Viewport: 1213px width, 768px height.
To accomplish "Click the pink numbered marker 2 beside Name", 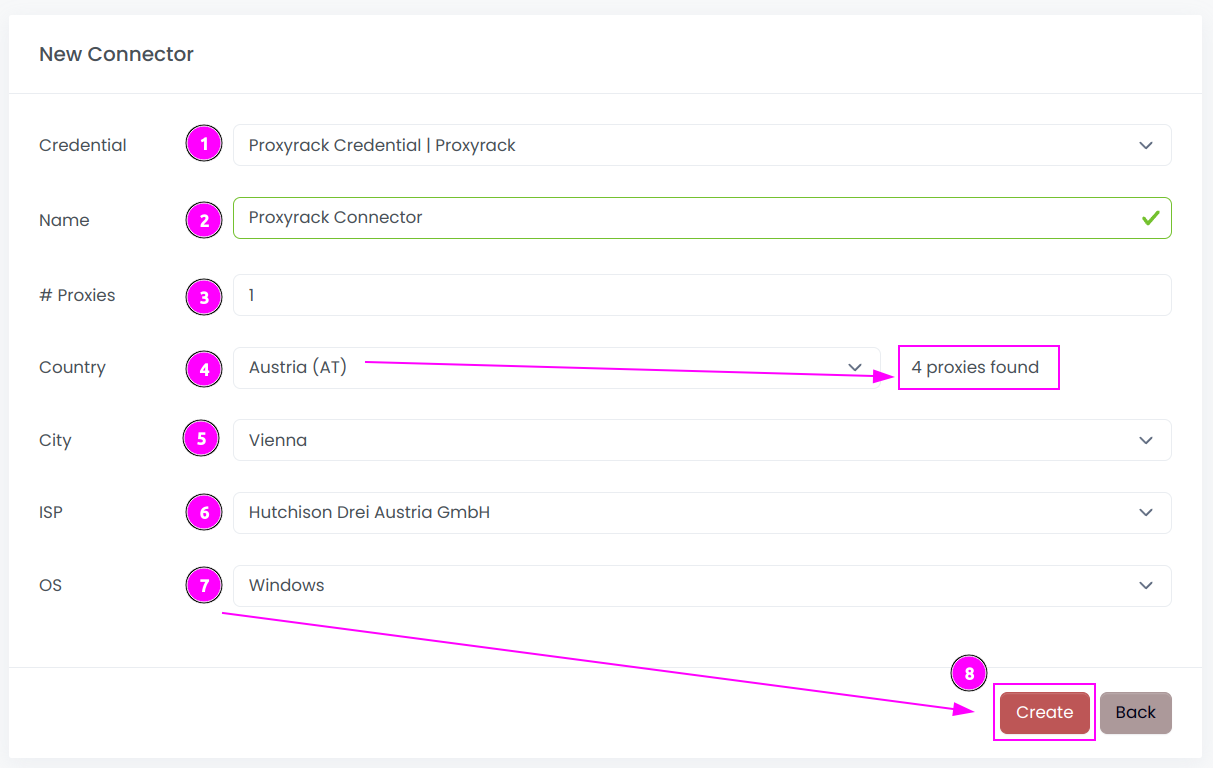I will pos(204,220).
